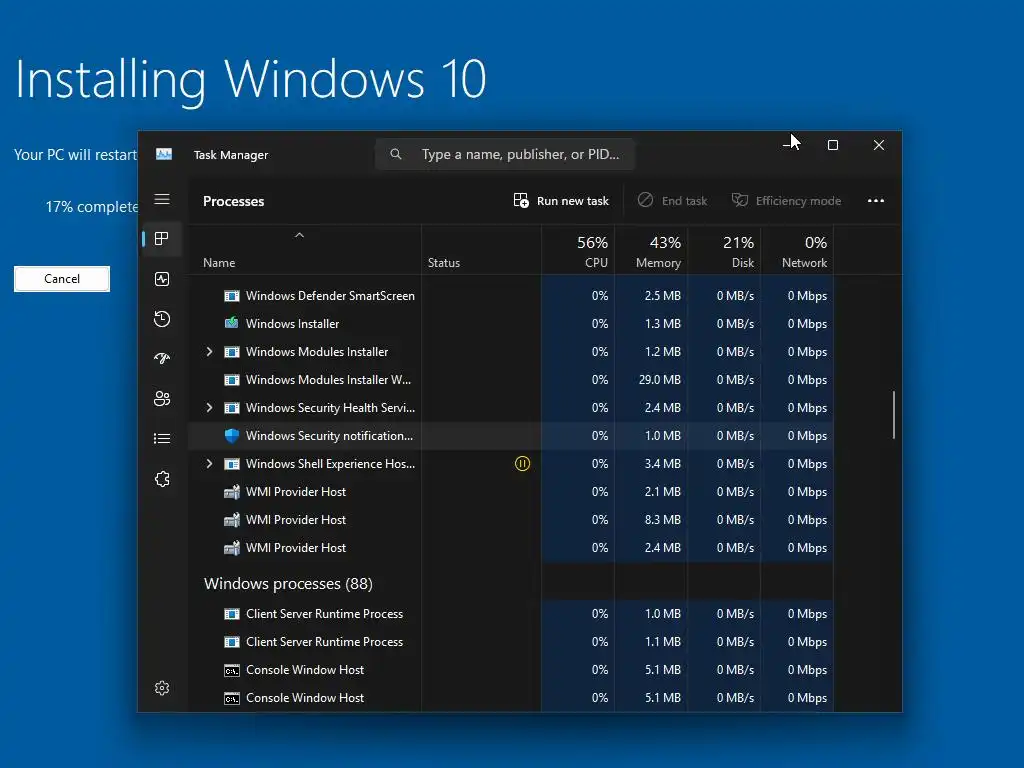Click the Task Manager app icon in title bar
1024x768 pixels.
164,154
